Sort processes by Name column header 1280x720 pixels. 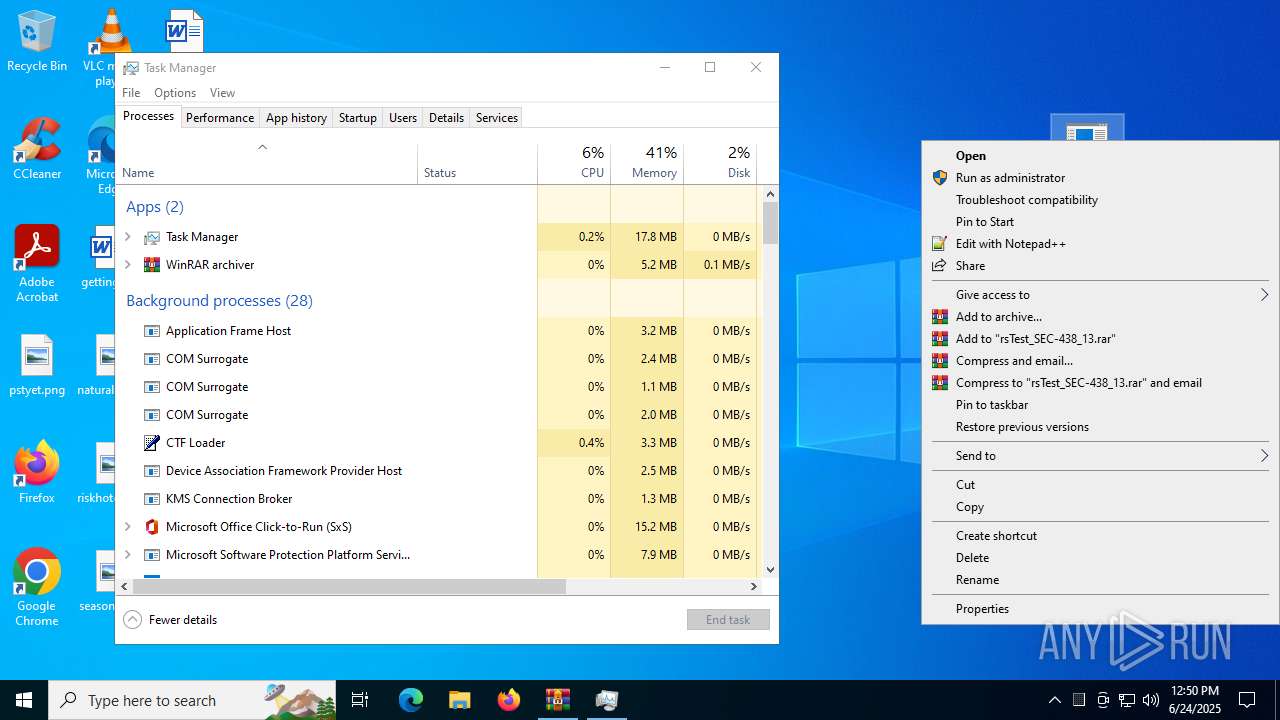click(x=267, y=163)
